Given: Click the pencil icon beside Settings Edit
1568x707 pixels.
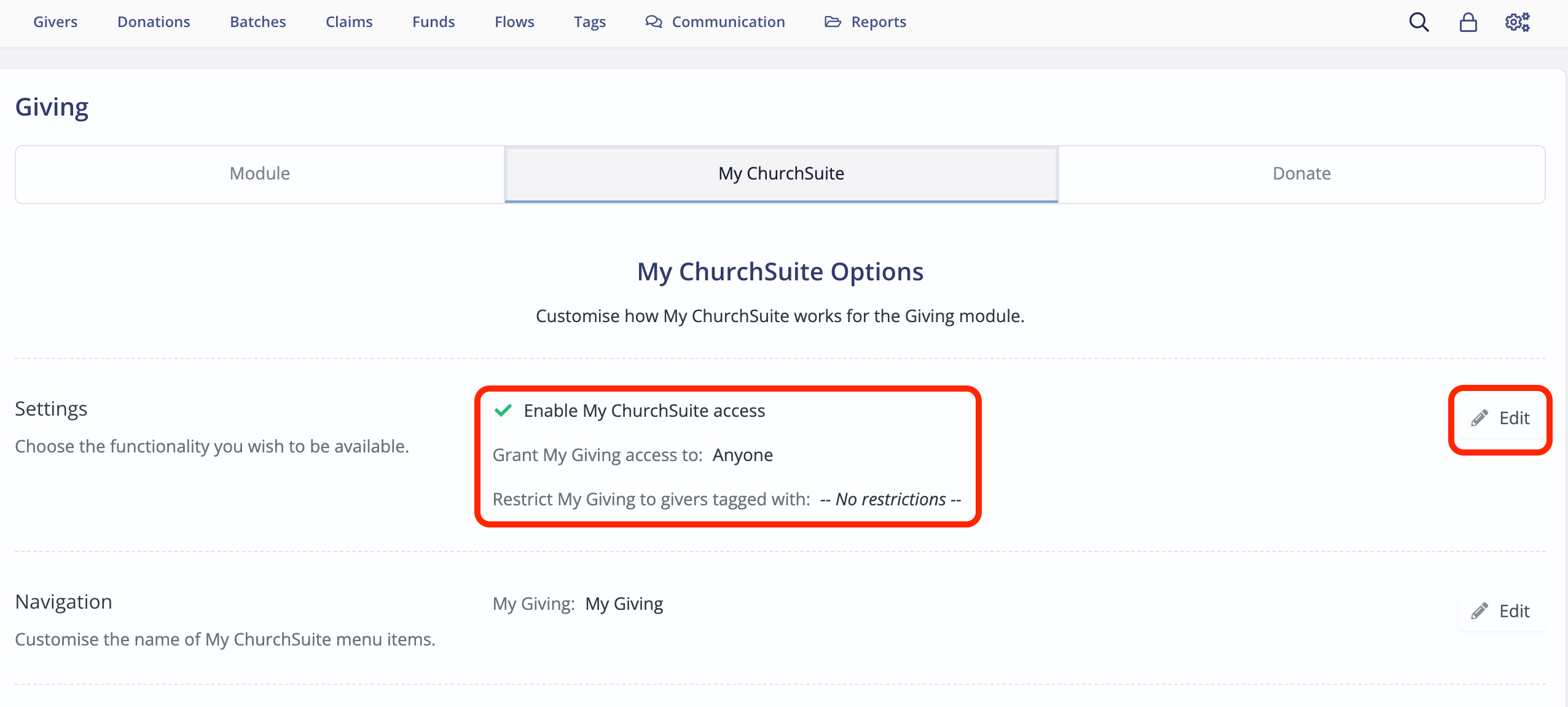Looking at the screenshot, I should [1478, 418].
